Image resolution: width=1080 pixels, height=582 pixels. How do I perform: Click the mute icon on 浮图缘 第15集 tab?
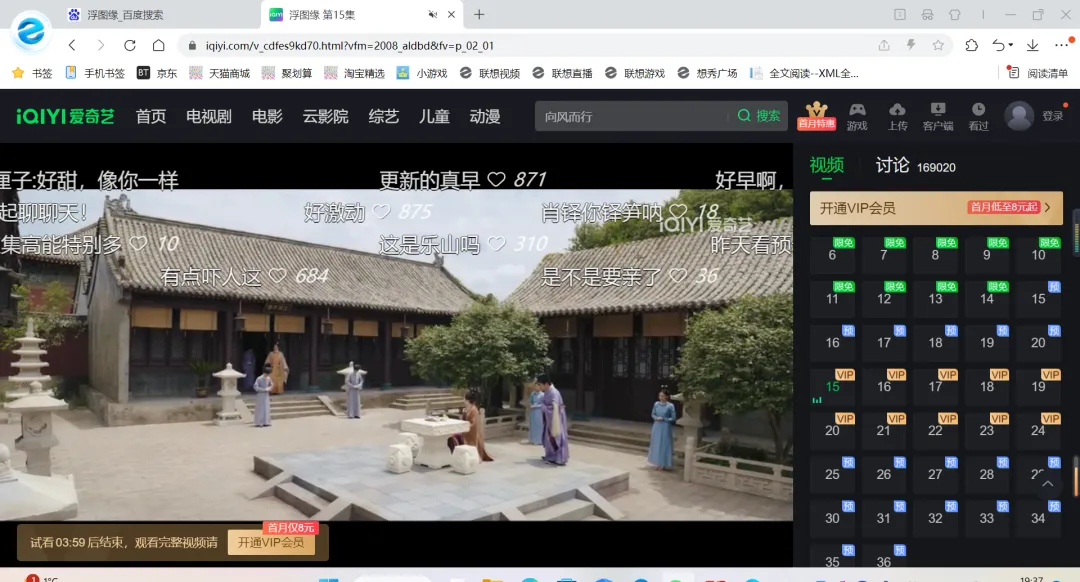pyautogui.click(x=433, y=14)
